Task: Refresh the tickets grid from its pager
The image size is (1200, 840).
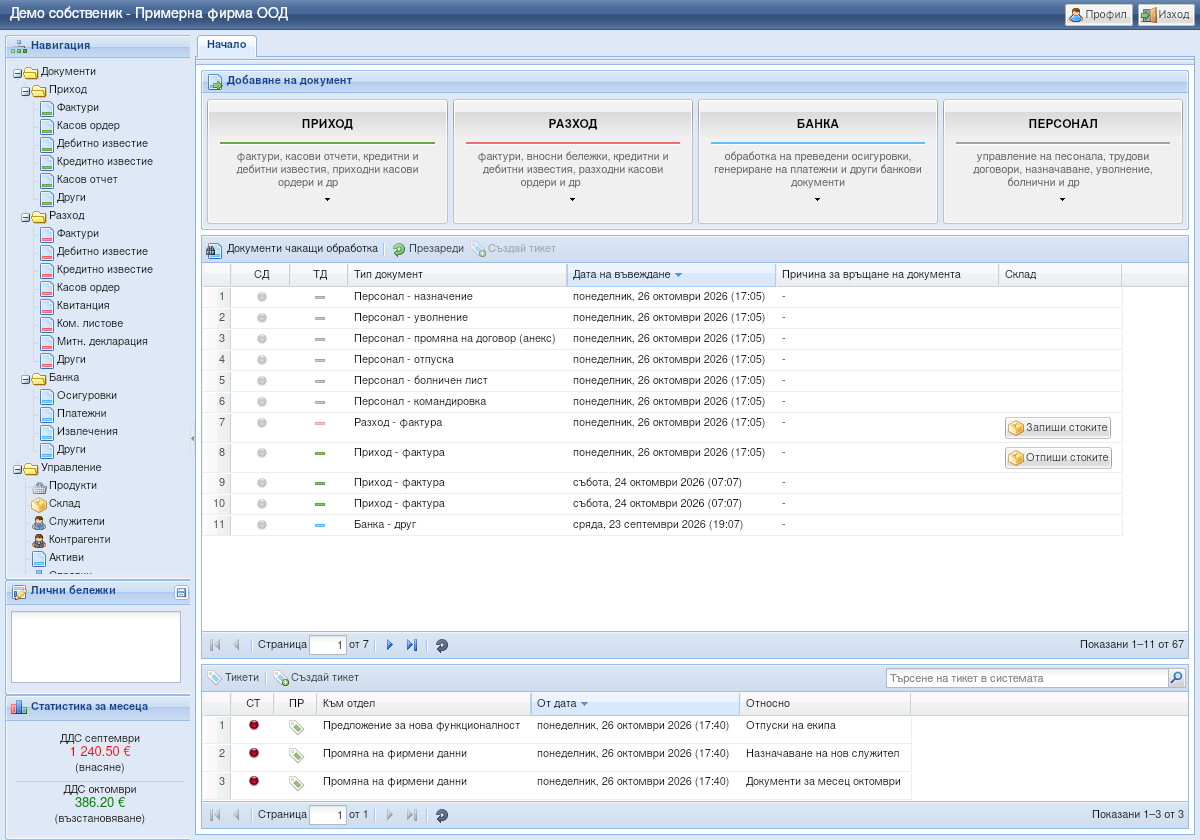Action: [x=442, y=815]
